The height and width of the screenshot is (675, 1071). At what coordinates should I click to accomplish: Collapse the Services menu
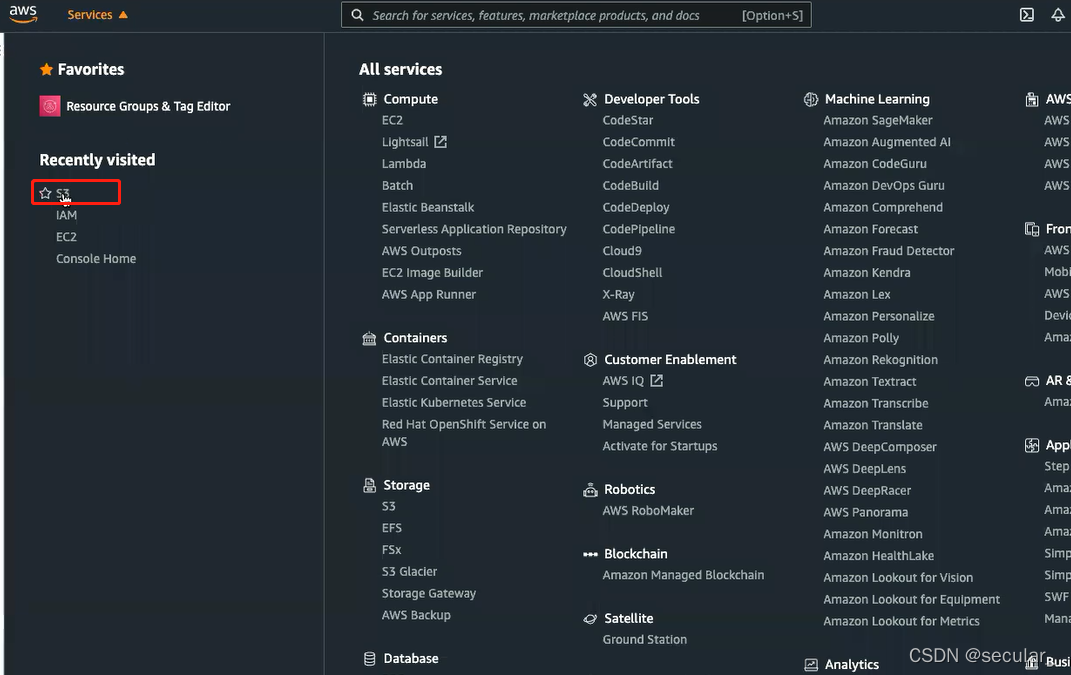click(97, 14)
